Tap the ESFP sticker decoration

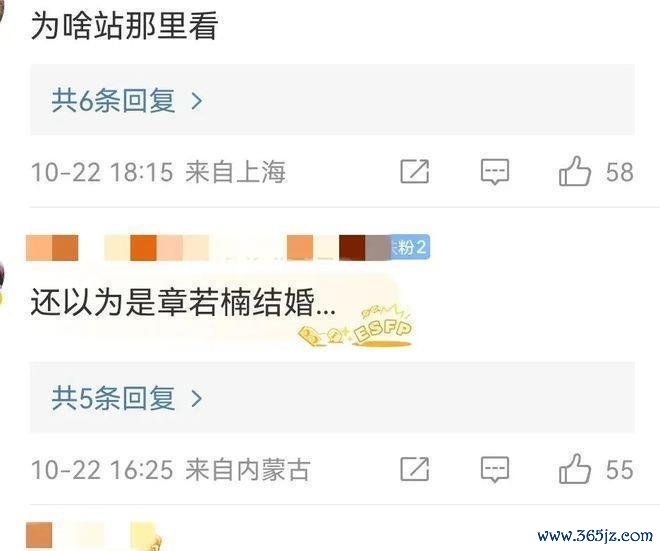[x=356, y=327]
